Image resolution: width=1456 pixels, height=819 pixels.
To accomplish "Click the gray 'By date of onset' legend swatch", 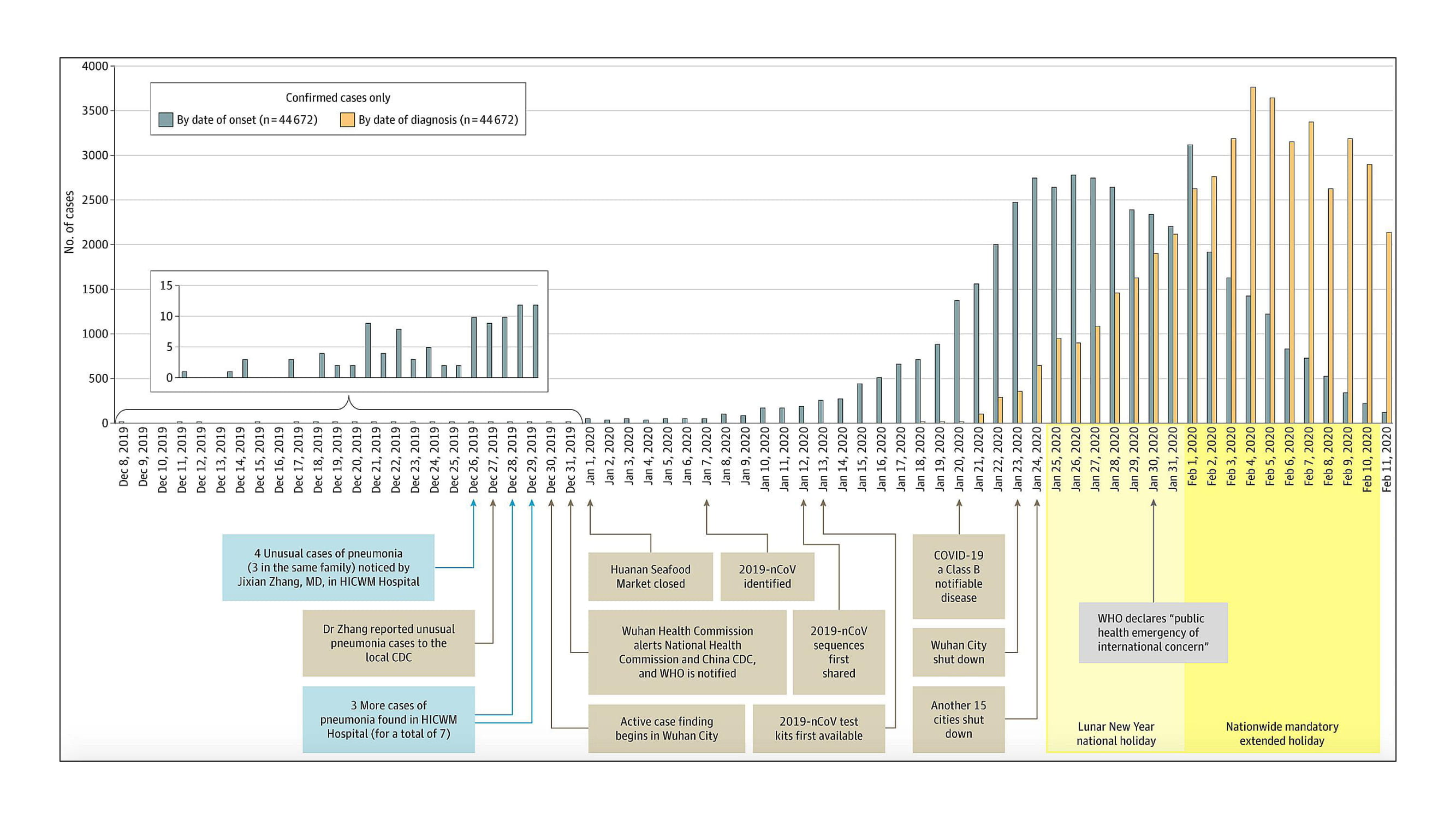I will point(165,120).
